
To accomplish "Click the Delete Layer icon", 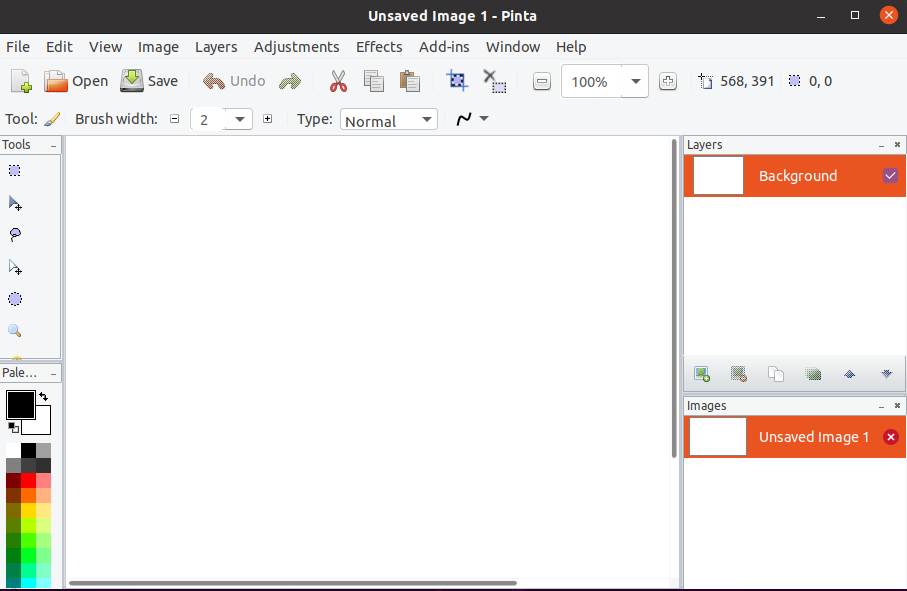I will (x=739, y=374).
